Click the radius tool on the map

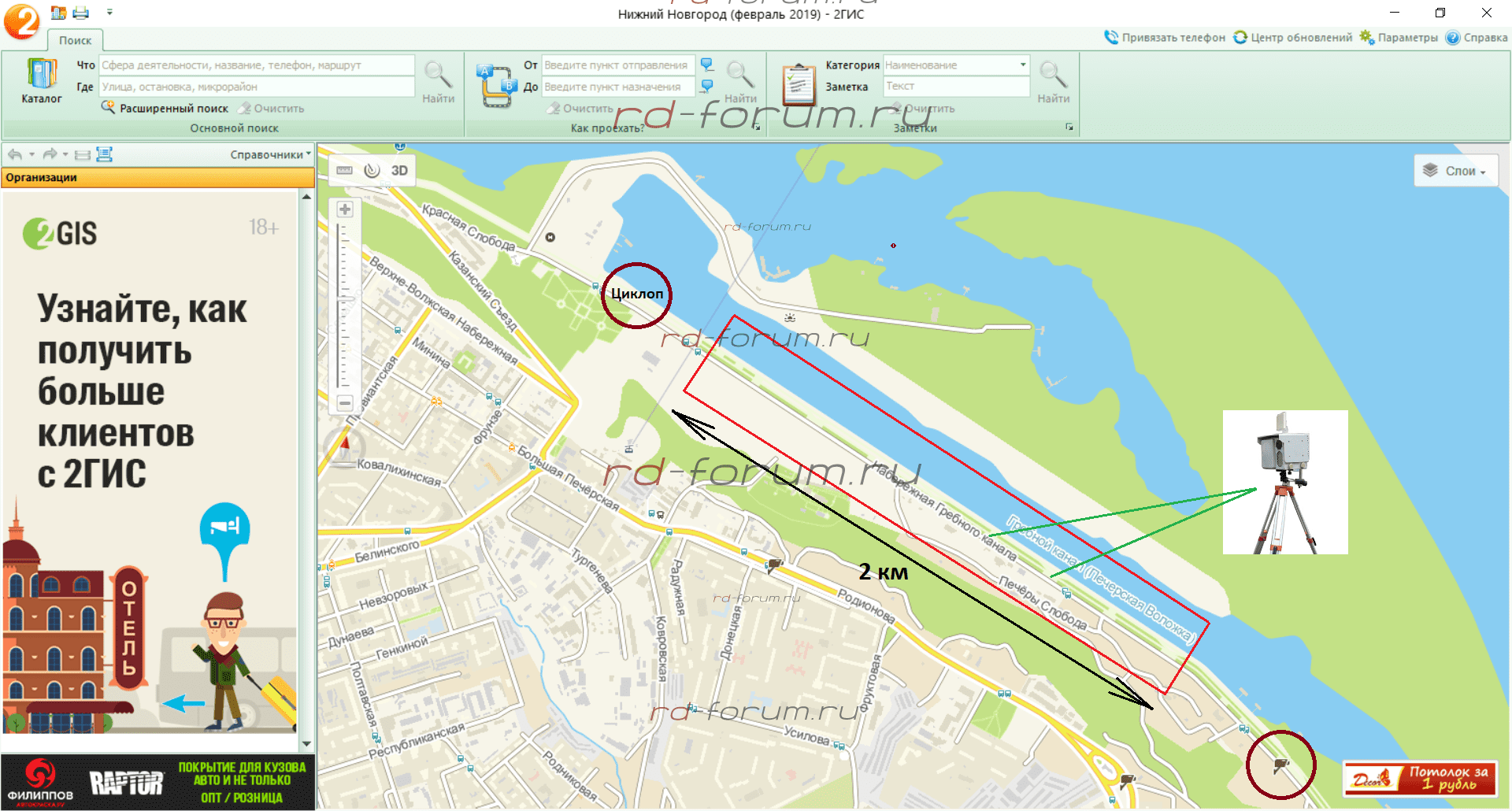coord(372,170)
